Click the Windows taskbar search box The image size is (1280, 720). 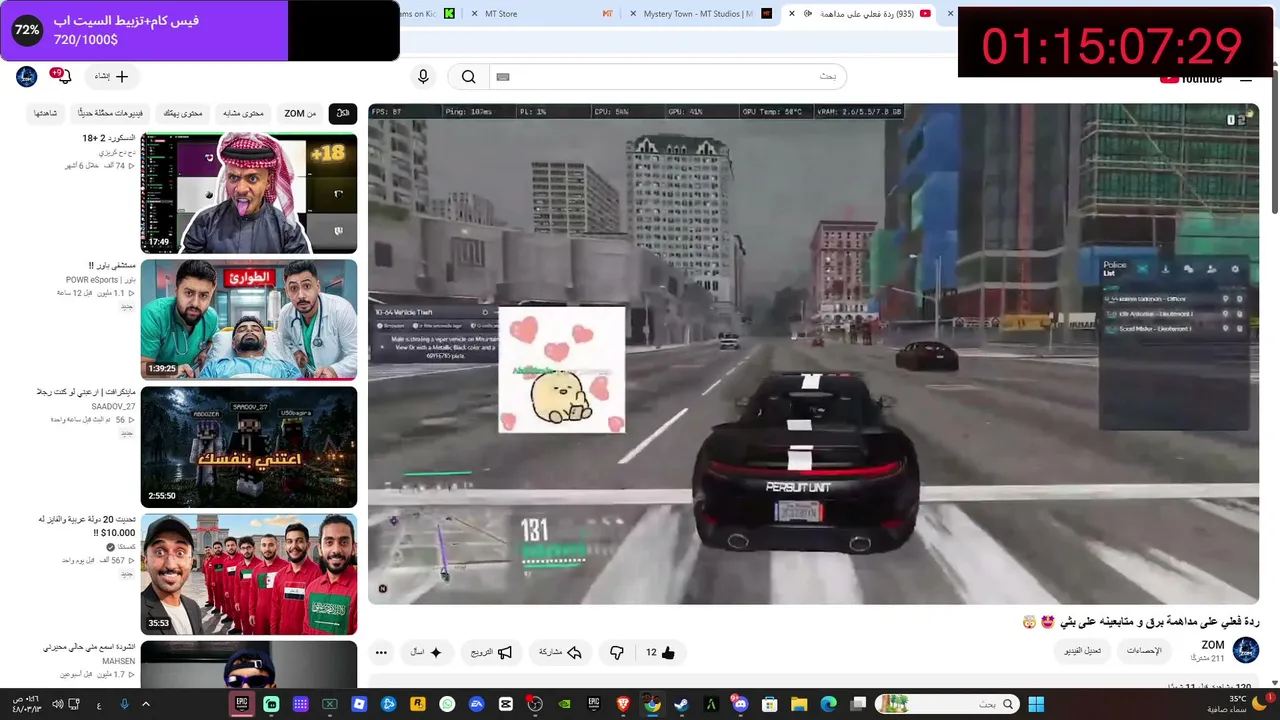[947, 704]
